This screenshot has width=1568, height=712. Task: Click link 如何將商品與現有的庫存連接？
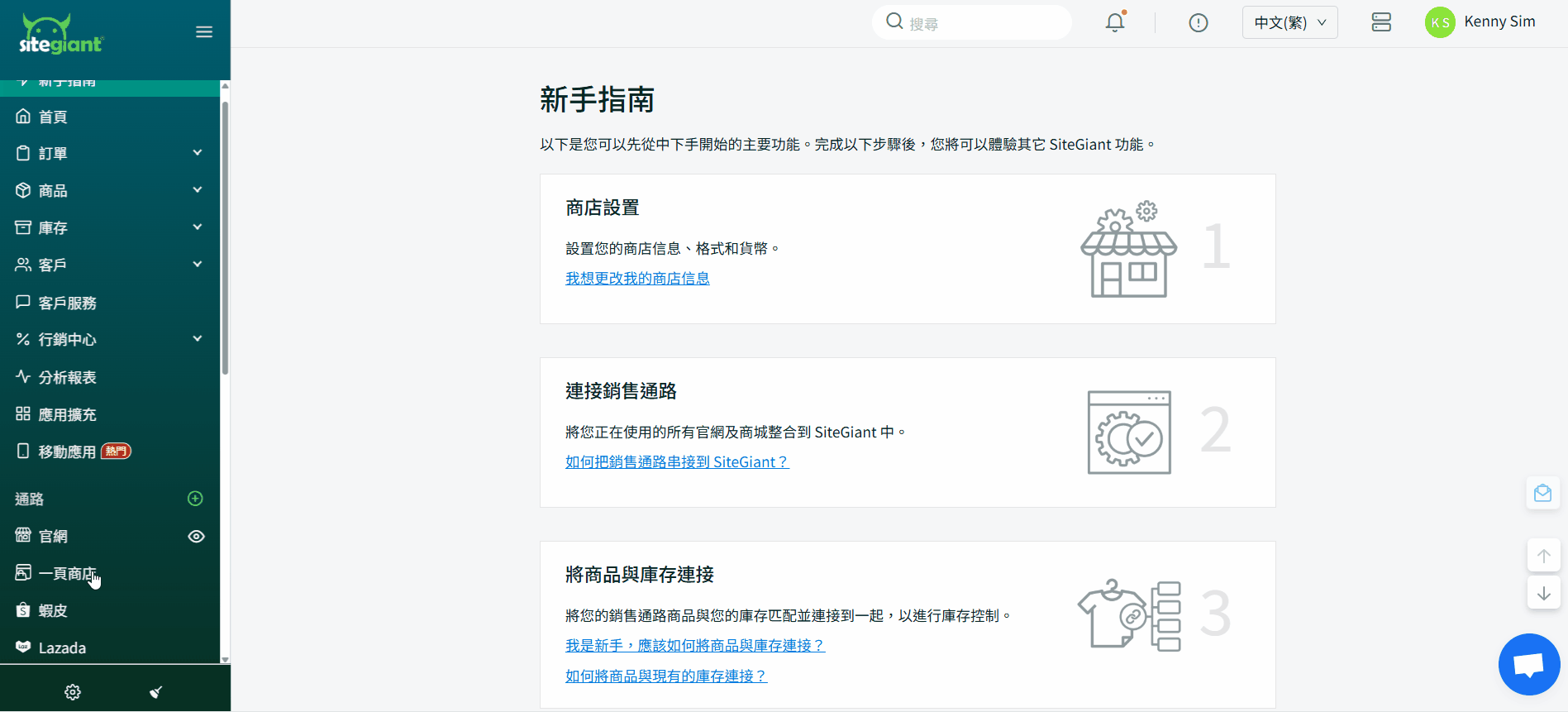[x=666, y=676]
